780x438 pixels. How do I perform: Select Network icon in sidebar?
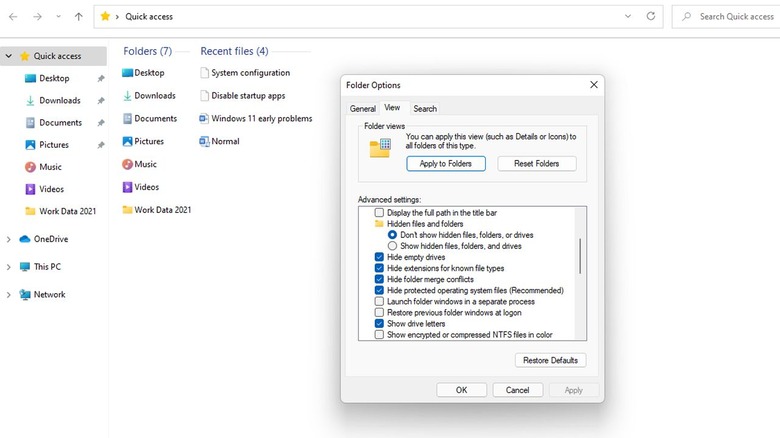24,295
